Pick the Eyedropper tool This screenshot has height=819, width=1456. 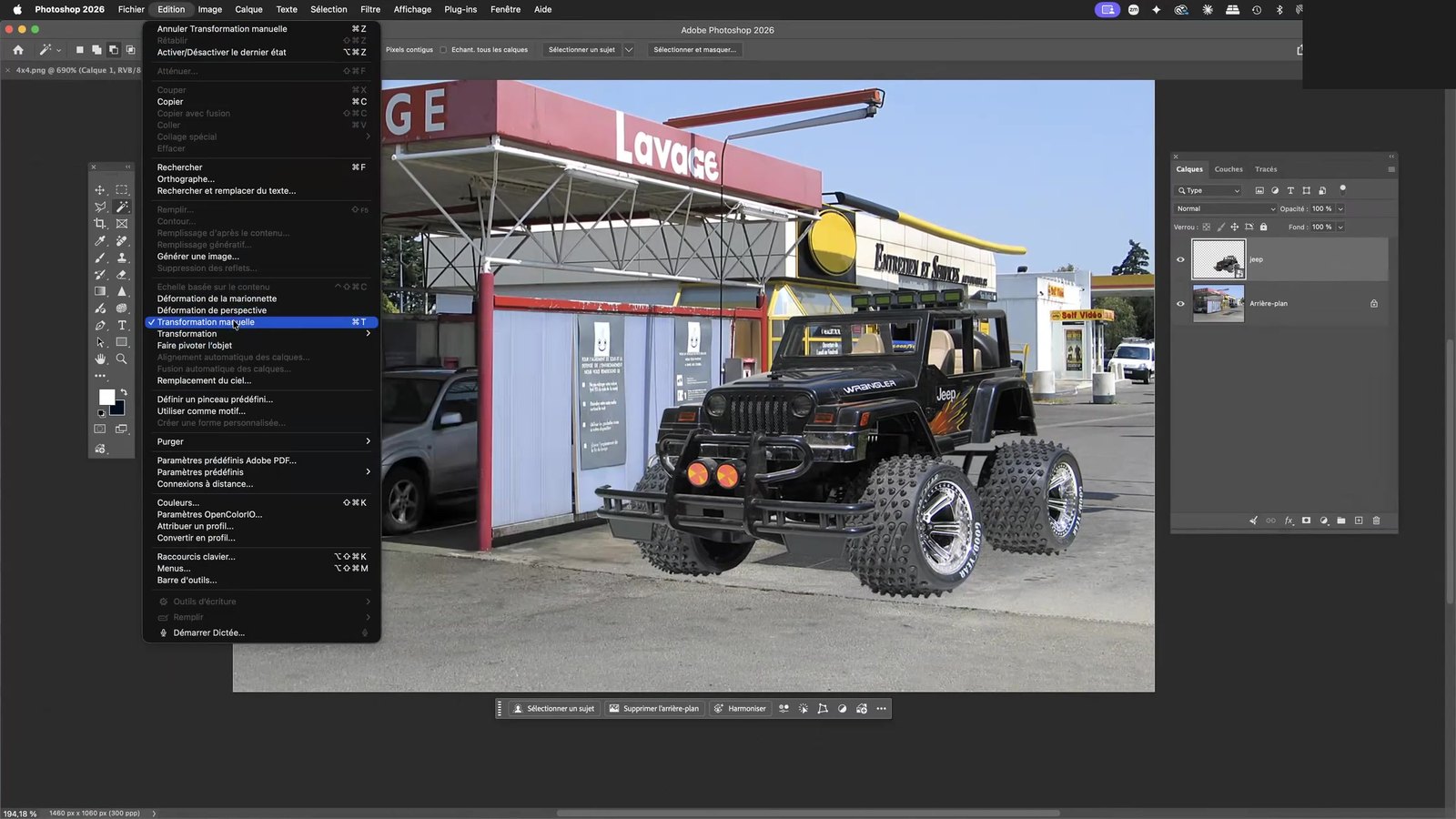pyautogui.click(x=100, y=241)
